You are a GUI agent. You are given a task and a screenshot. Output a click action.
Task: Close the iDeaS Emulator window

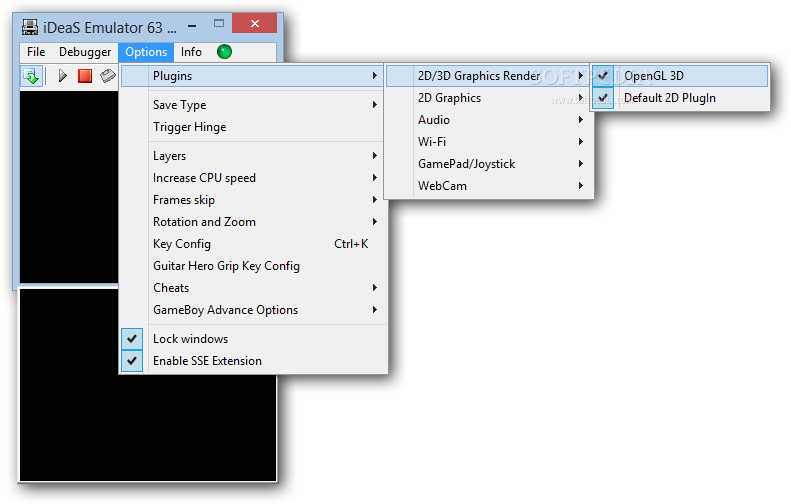pos(255,23)
